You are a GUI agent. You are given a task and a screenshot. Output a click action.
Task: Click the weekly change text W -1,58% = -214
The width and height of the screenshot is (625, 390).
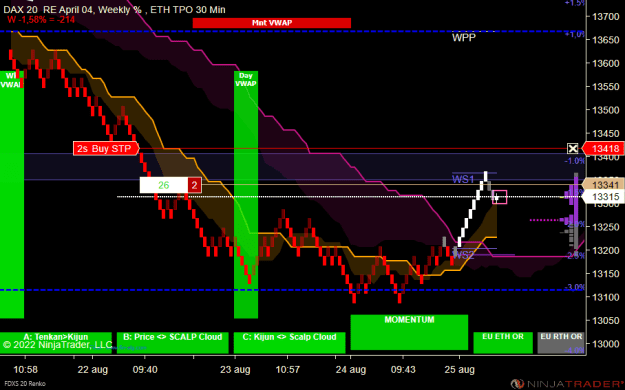tap(41, 19)
